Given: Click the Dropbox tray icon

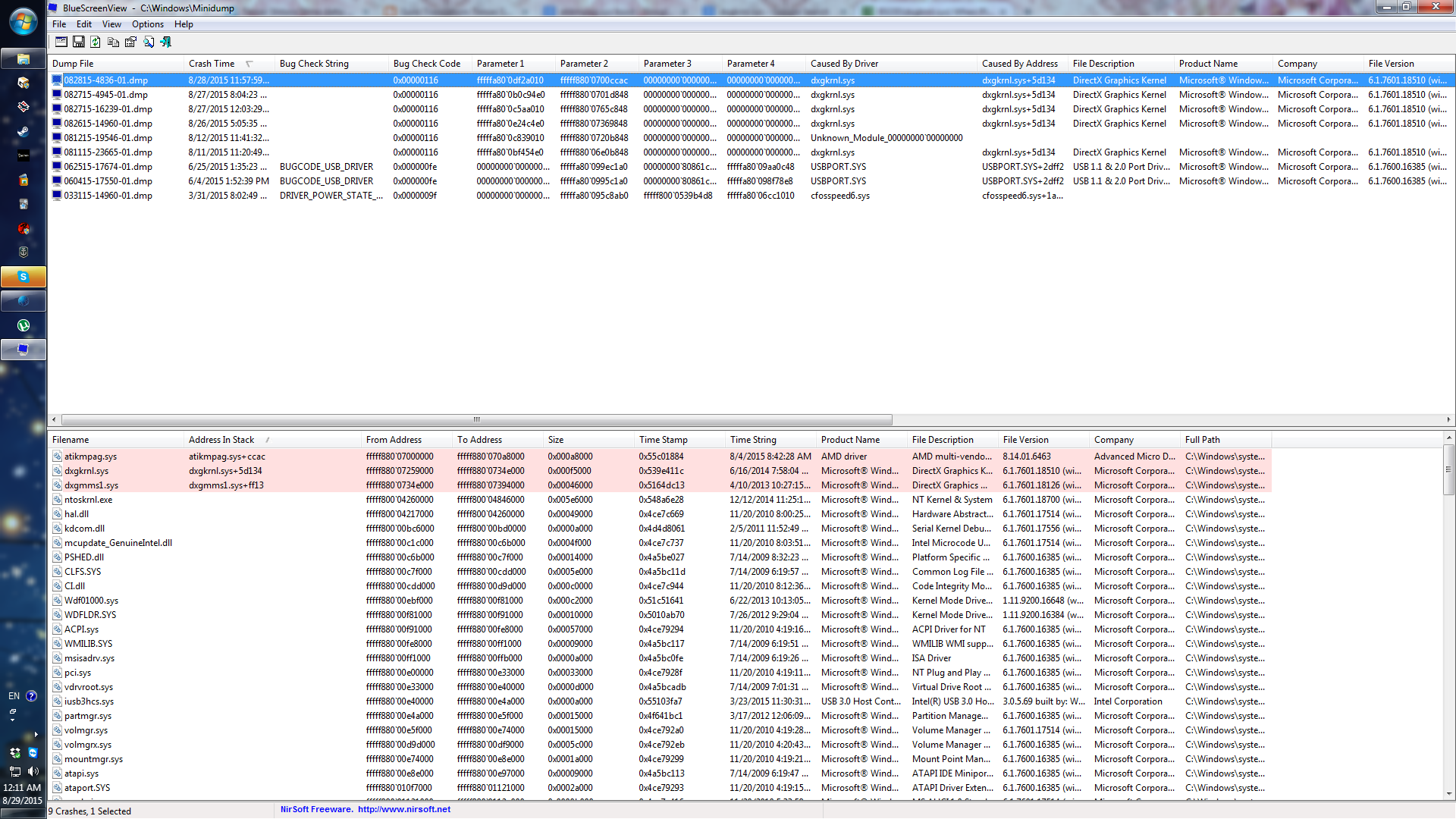Looking at the screenshot, I should [14, 753].
